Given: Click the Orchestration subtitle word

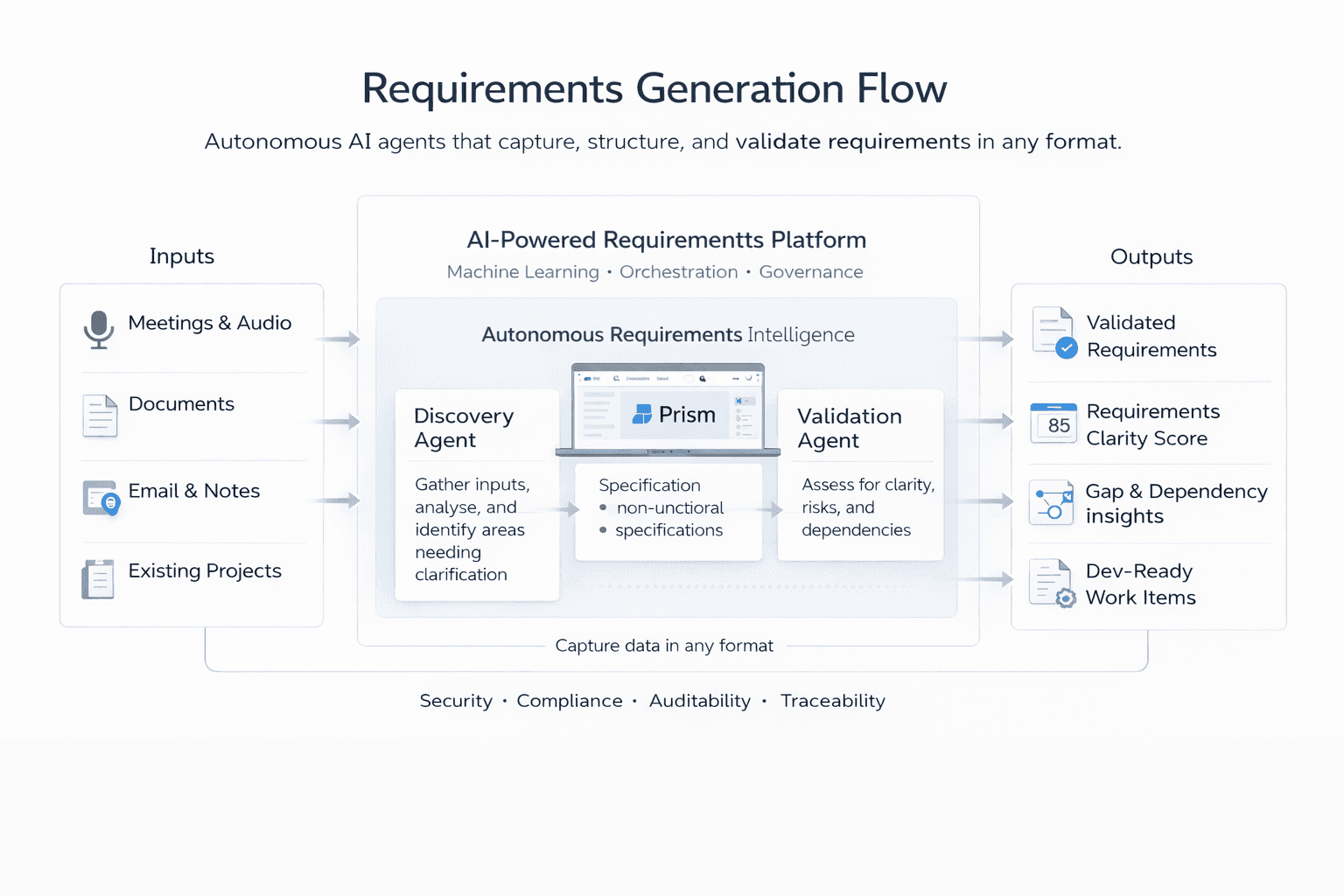Looking at the screenshot, I should pos(679,272).
